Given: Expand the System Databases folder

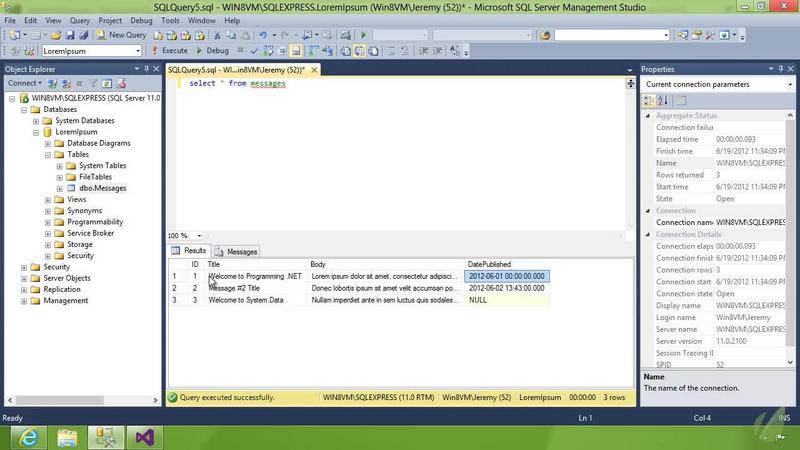Looking at the screenshot, I should click(x=36, y=121).
